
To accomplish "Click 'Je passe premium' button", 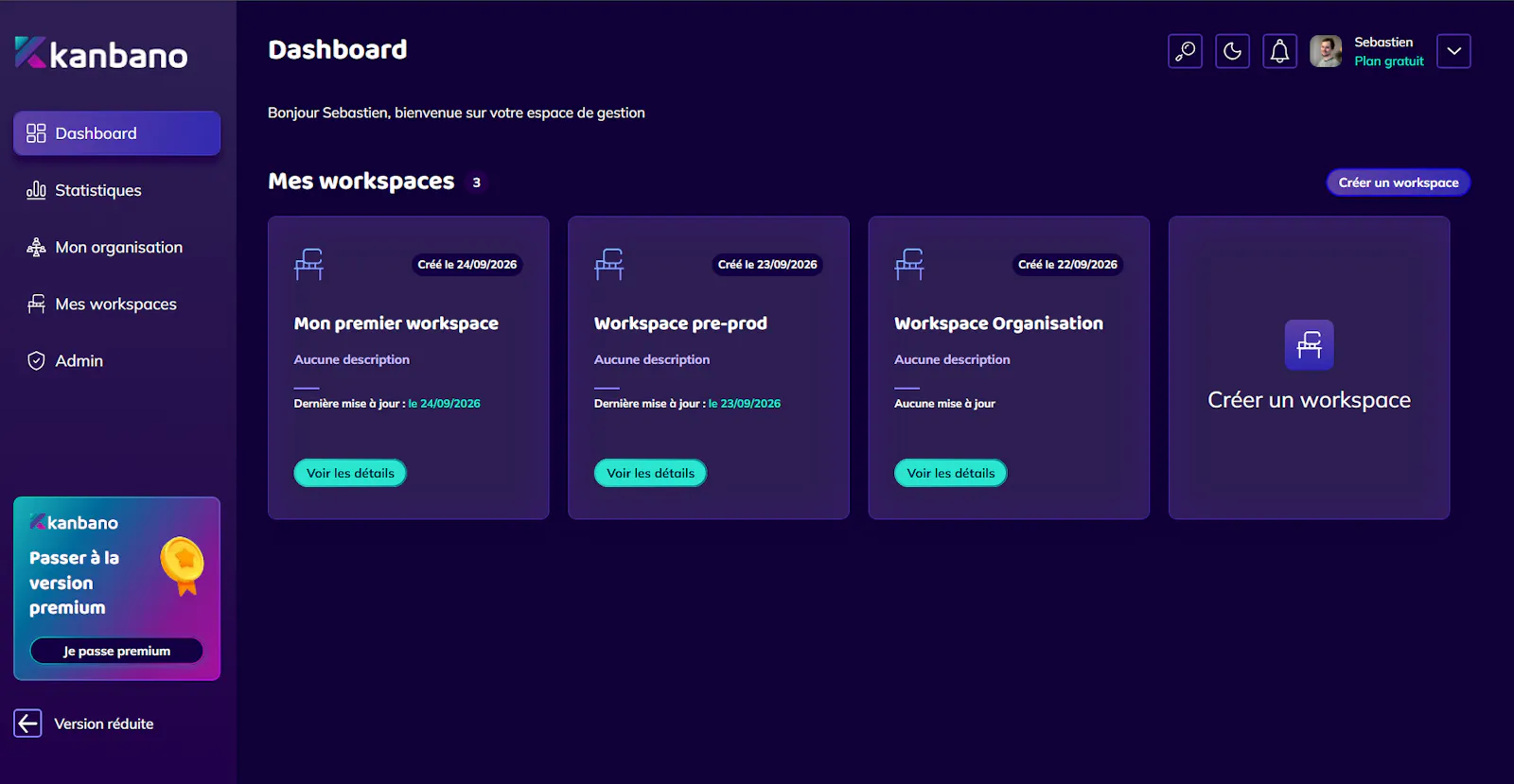I will click(116, 651).
